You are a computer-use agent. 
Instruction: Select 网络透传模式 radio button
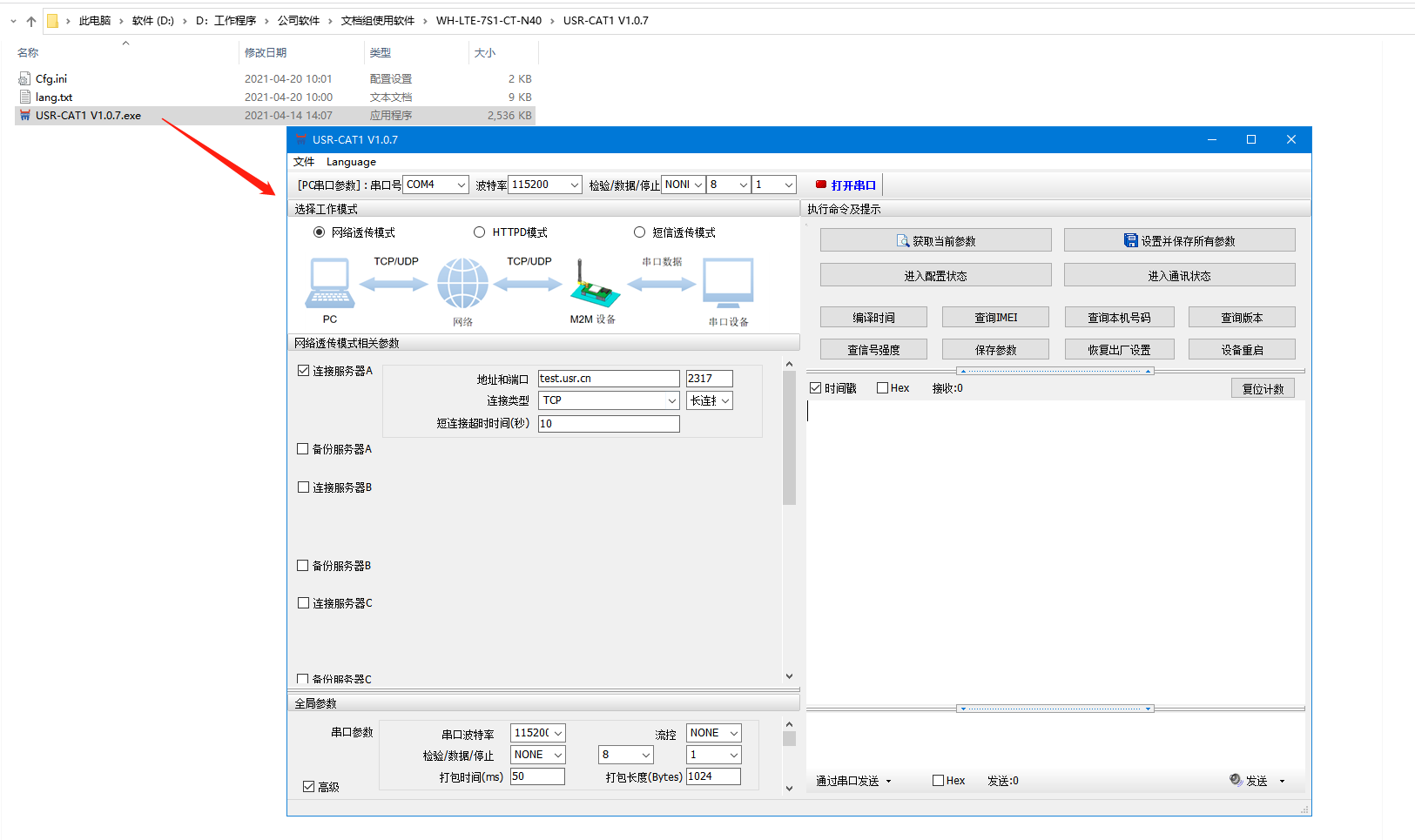319,232
